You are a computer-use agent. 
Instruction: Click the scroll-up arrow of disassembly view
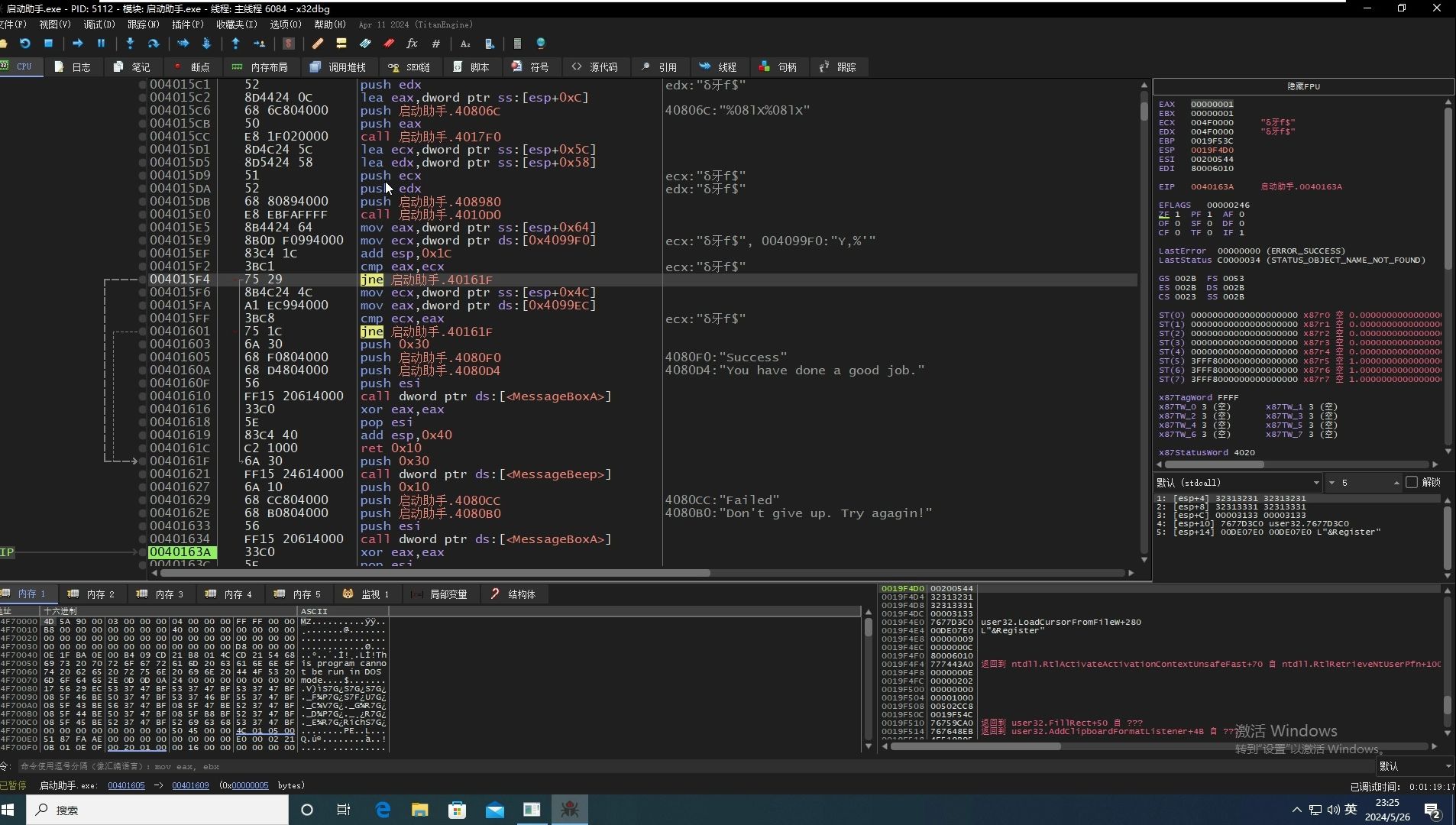pos(1144,85)
